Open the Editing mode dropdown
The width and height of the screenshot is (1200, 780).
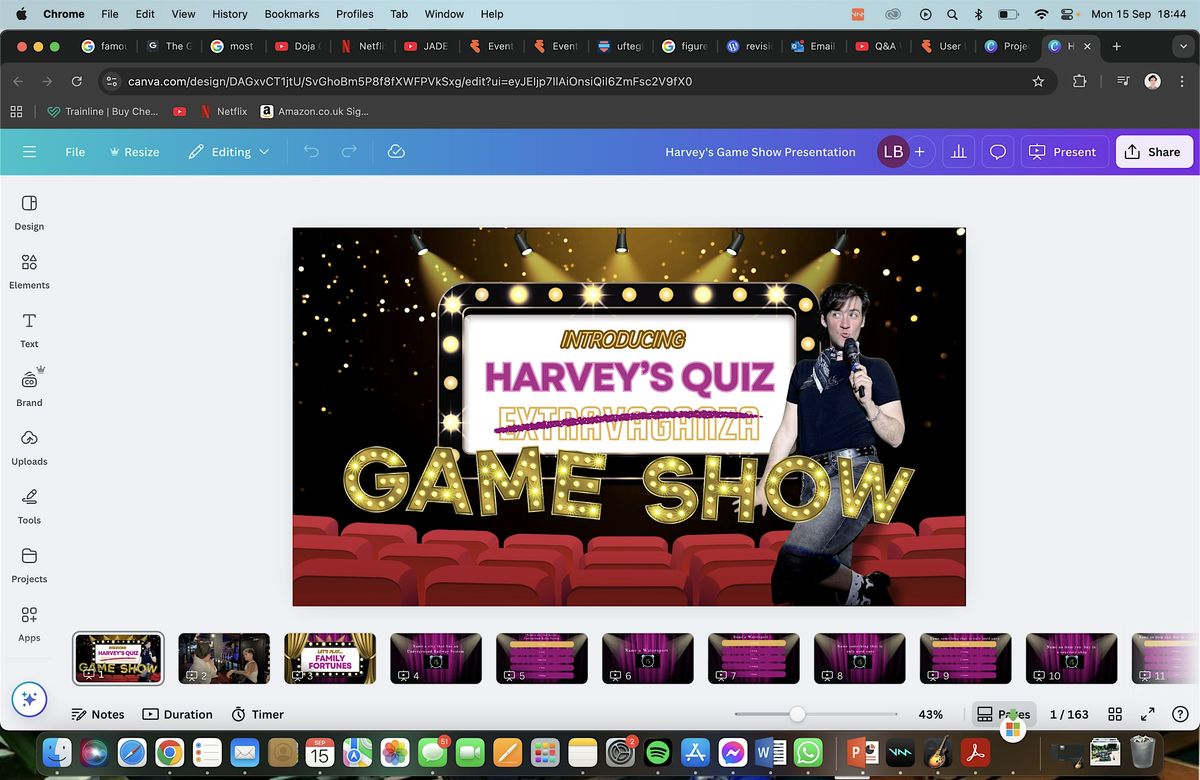(x=228, y=151)
